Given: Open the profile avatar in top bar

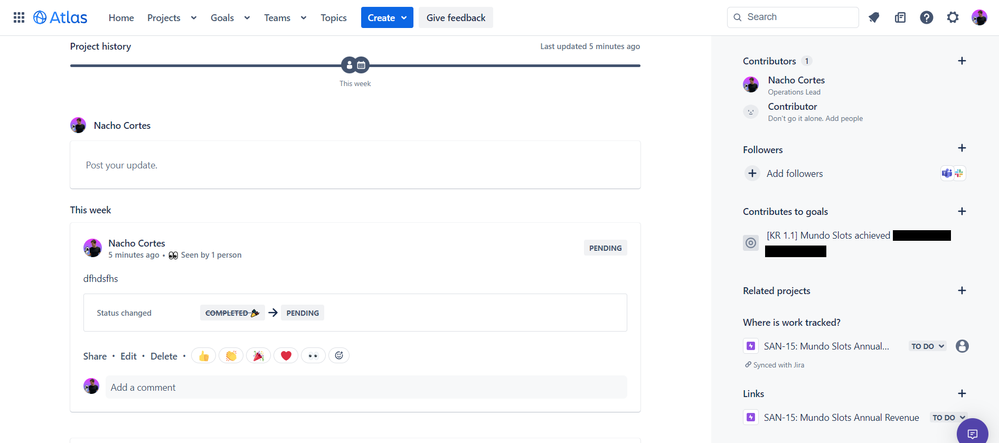Looking at the screenshot, I should point(979,18).
